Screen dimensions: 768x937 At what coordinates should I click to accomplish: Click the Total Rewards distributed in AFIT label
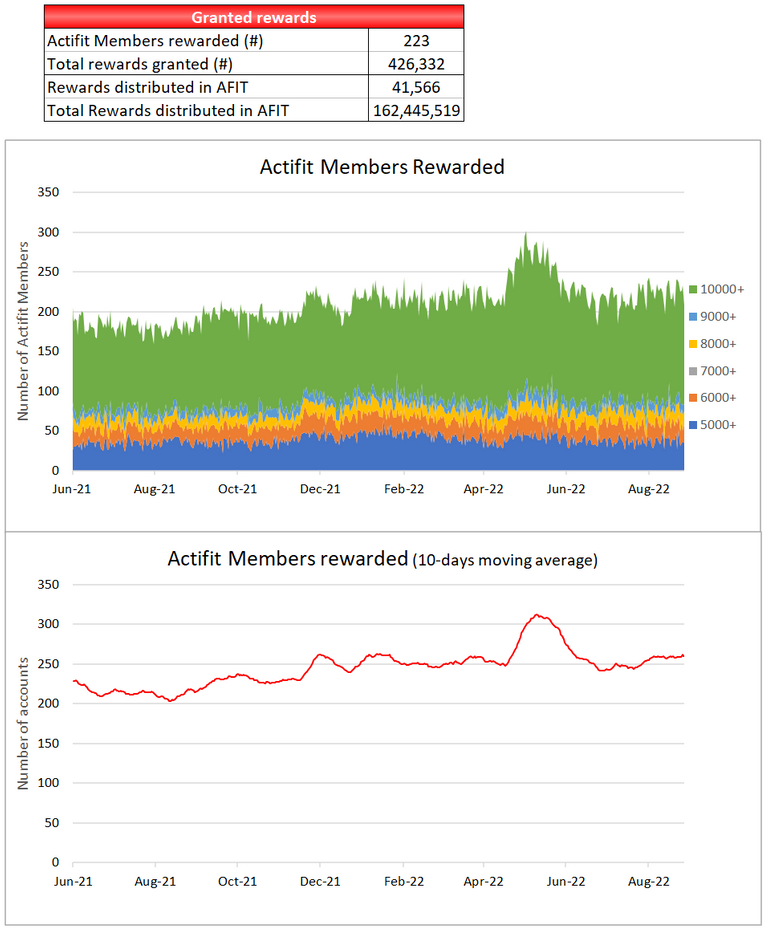pos(167,111)
